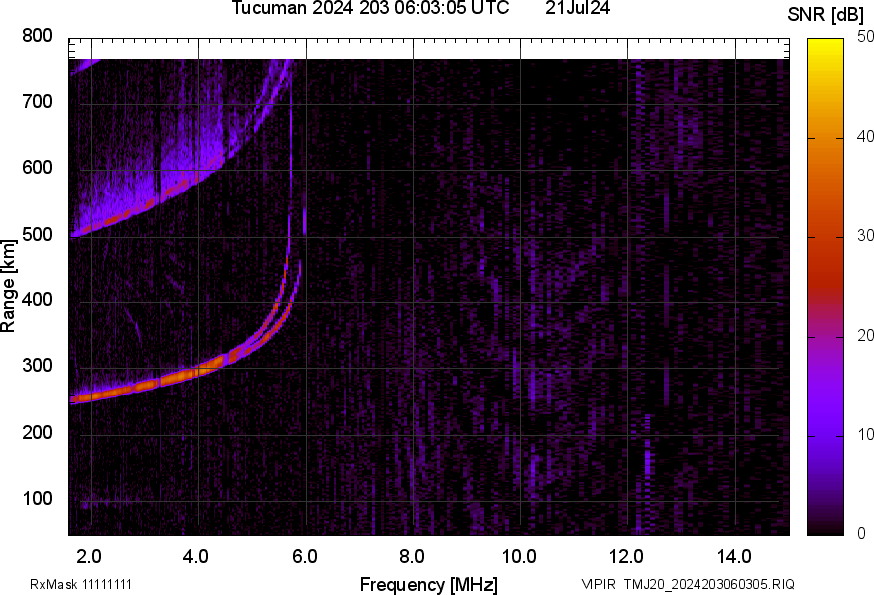This screenshot has height=595, width=874.
Task: Click the range axis label '600'
Action: (37, 167)
